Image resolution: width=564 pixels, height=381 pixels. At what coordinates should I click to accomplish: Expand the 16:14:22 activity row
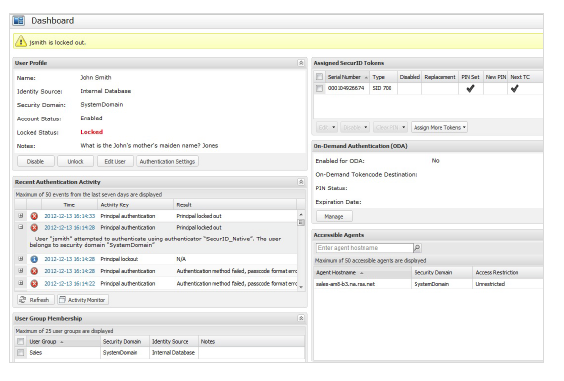point(21,283)
